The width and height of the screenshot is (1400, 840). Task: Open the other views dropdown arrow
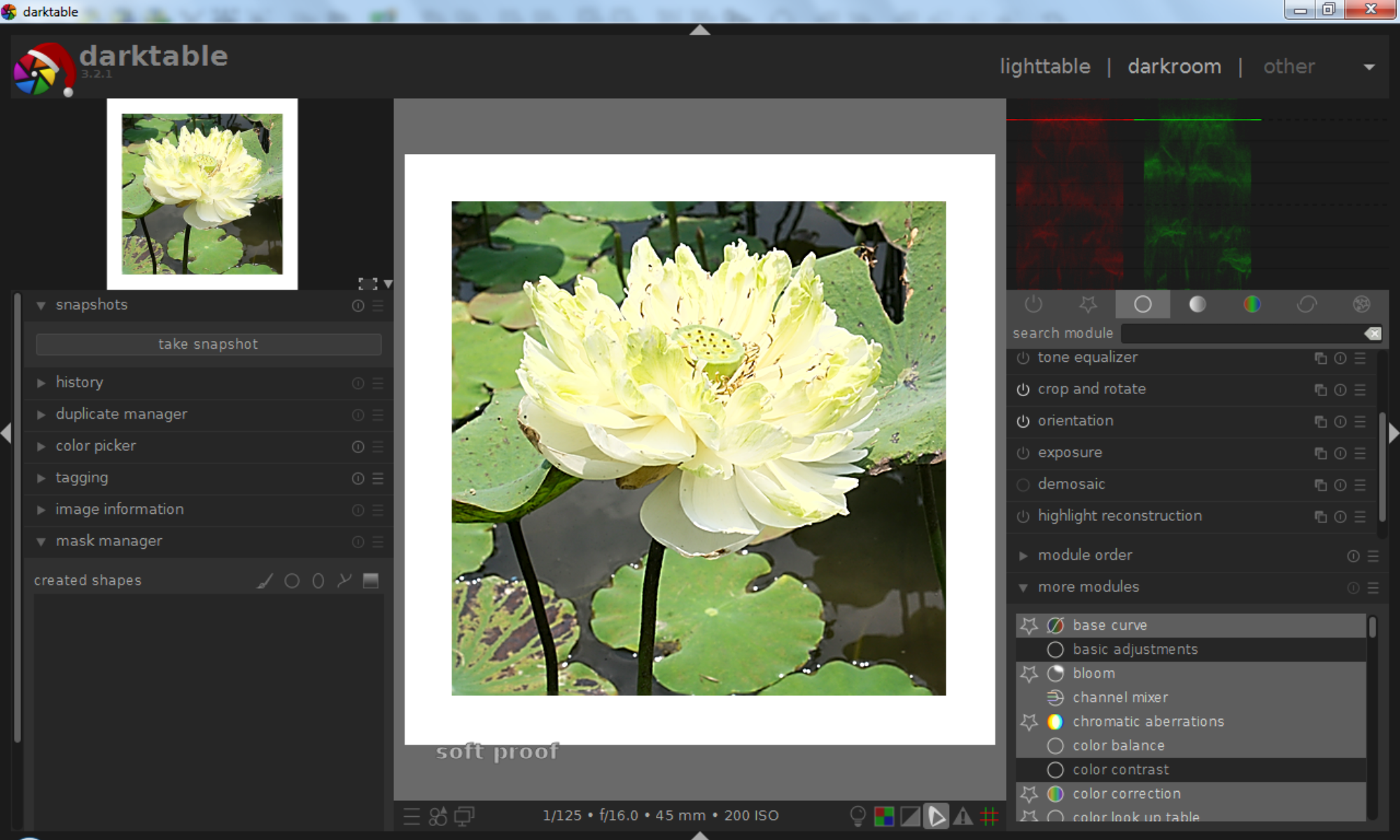click(1369, 67)
